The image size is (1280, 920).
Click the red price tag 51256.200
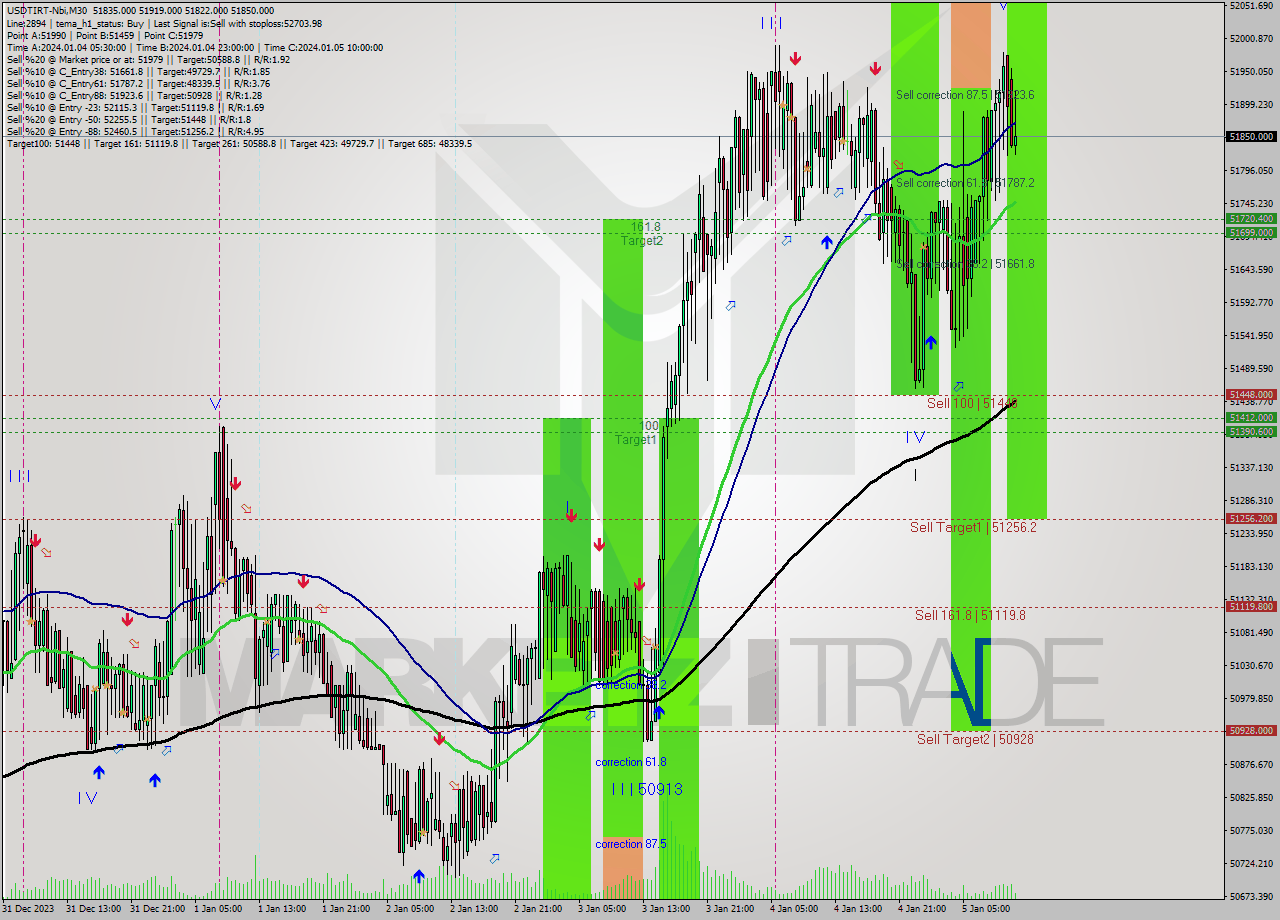tap(1251, 518)
